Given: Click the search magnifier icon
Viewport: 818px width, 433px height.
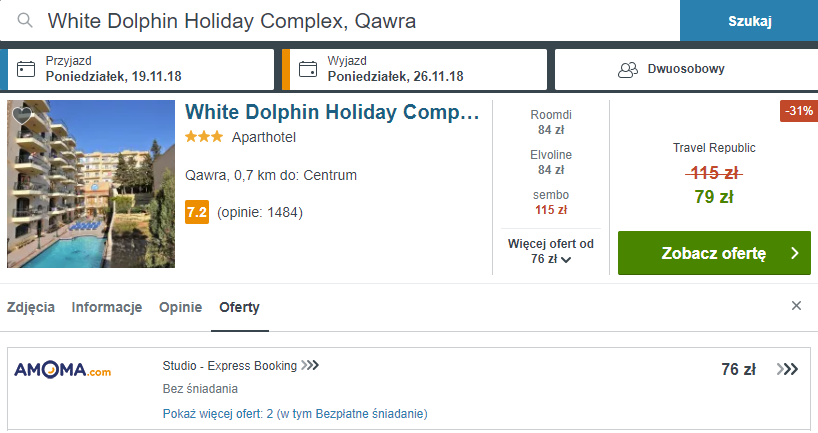Looking at the screenshot, I should coord(25,20).
